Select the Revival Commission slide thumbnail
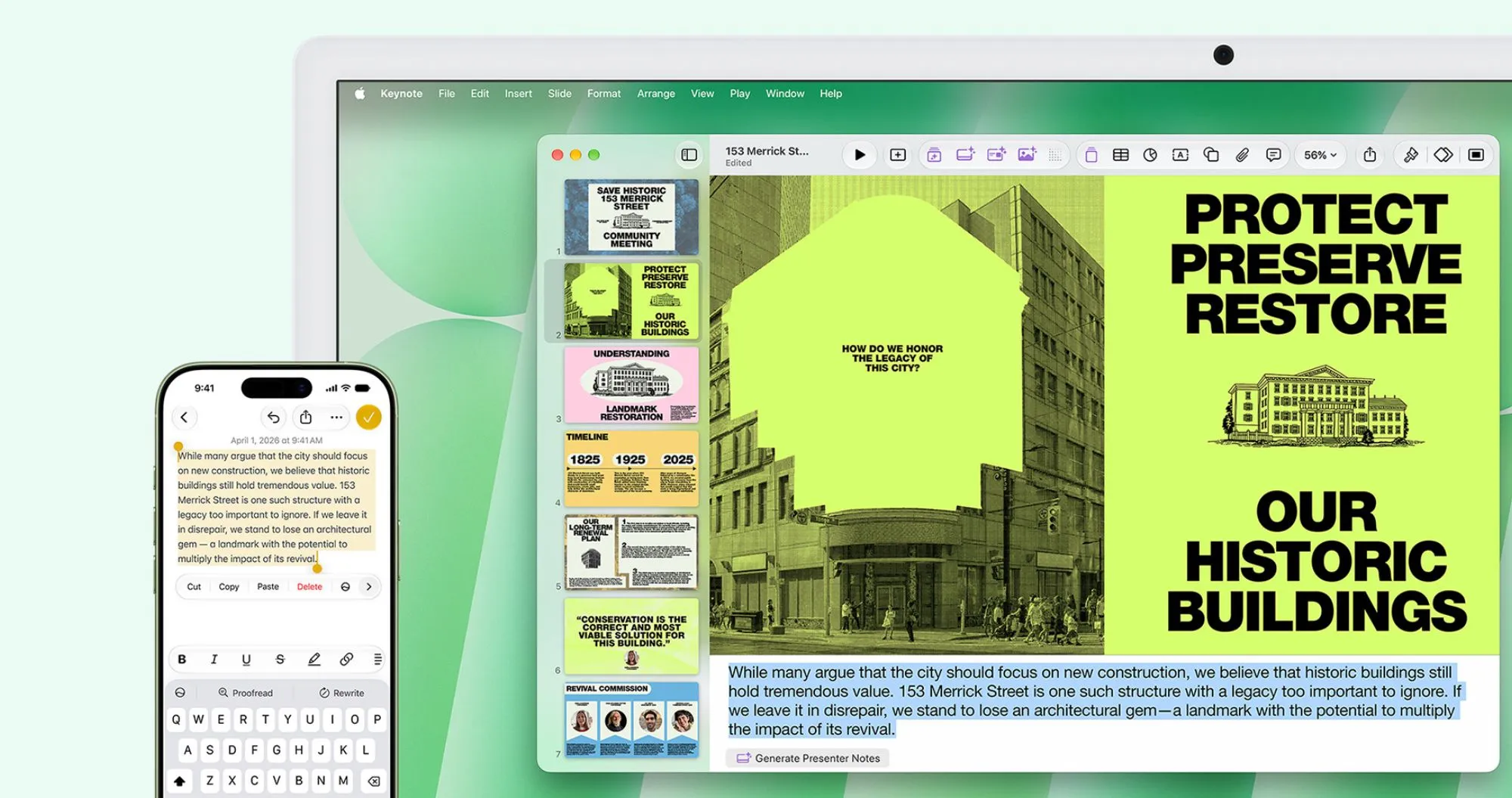 (631, 719)
